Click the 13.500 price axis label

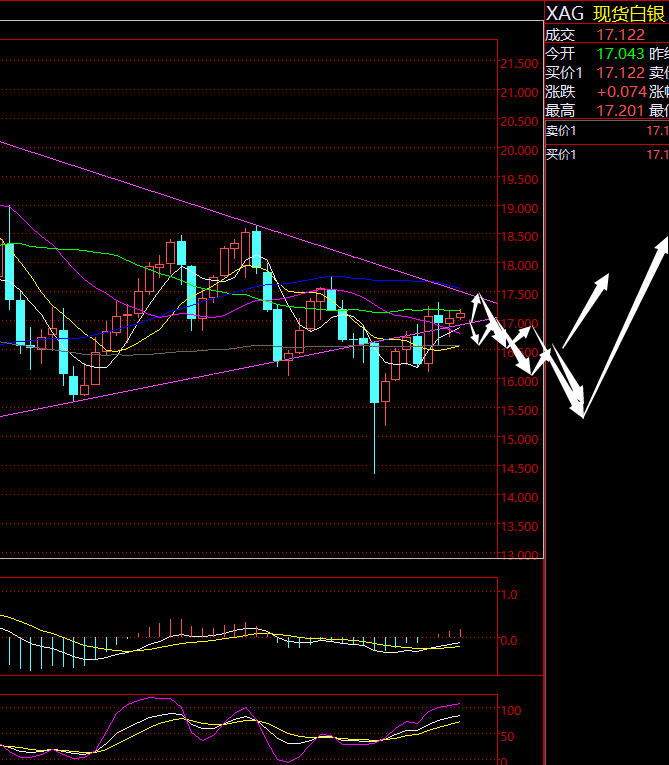coord(519,527)
